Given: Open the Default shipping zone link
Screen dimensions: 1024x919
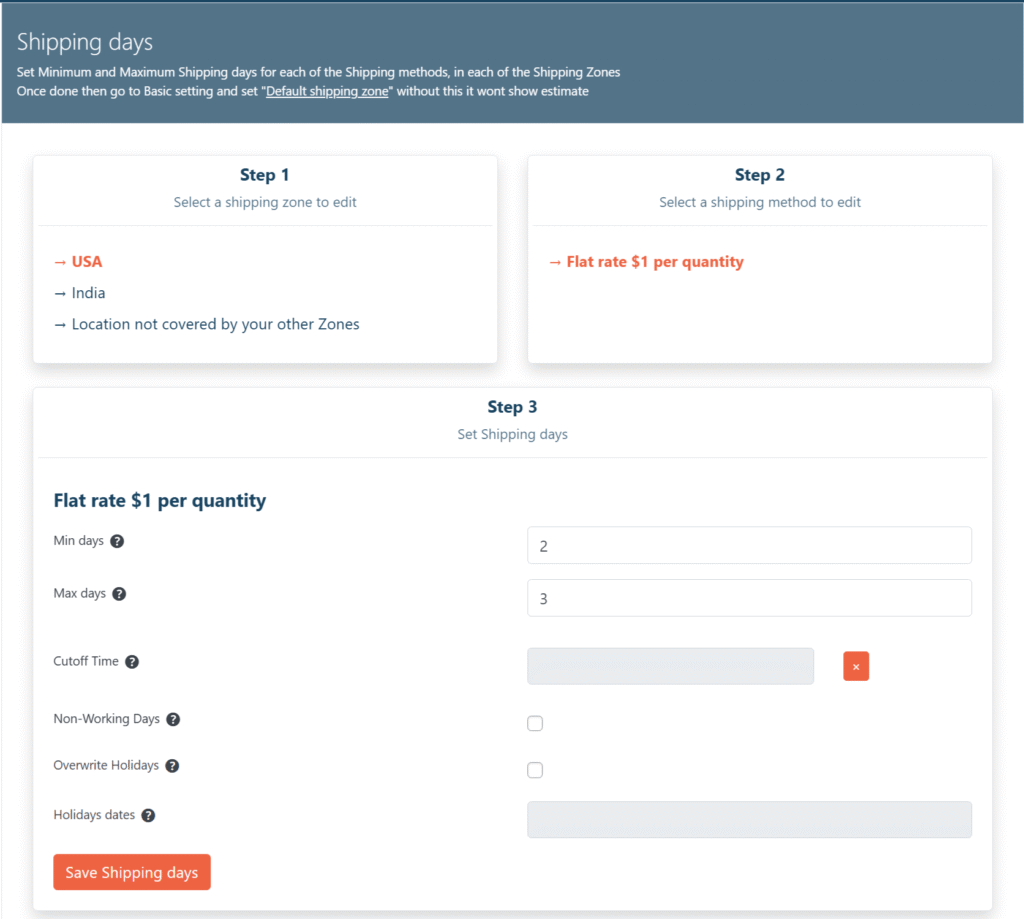Looking at the screenshot, I should point(327,91).
